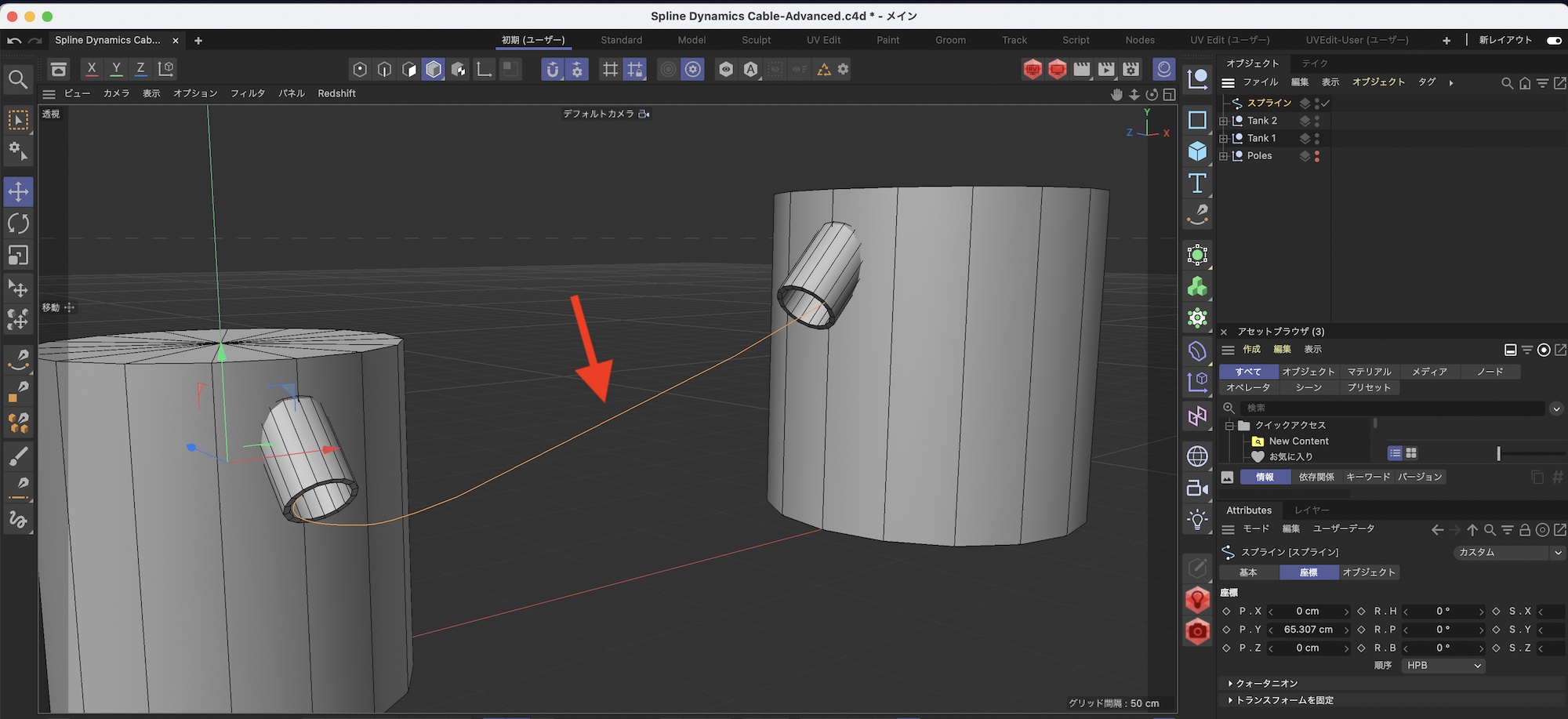
Task: Click the Text spline tool icon
Action: [1197, 183]
